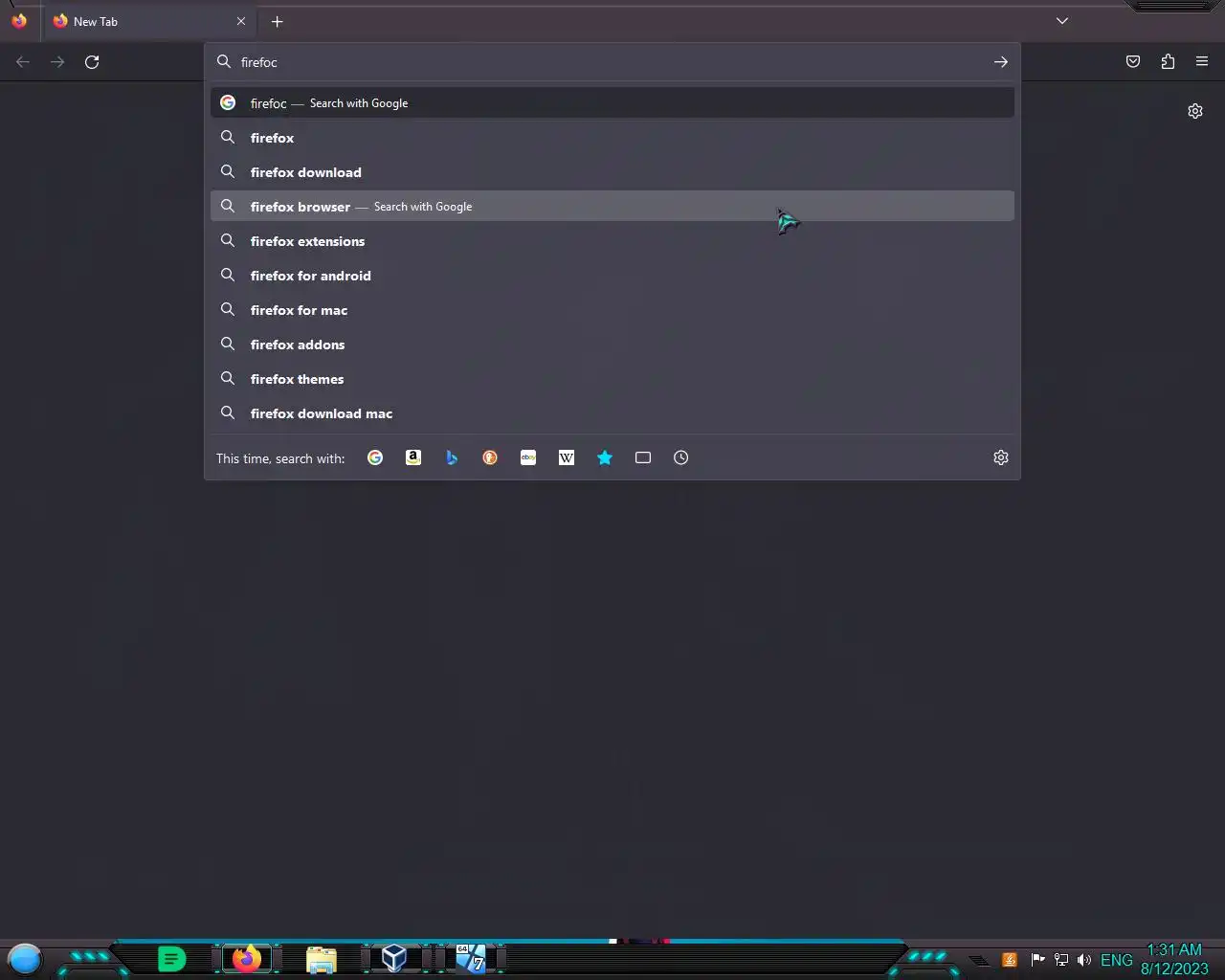Search this time with Amazon
1225x980 pixels.
pyautogui.click(x=413, y=457)
